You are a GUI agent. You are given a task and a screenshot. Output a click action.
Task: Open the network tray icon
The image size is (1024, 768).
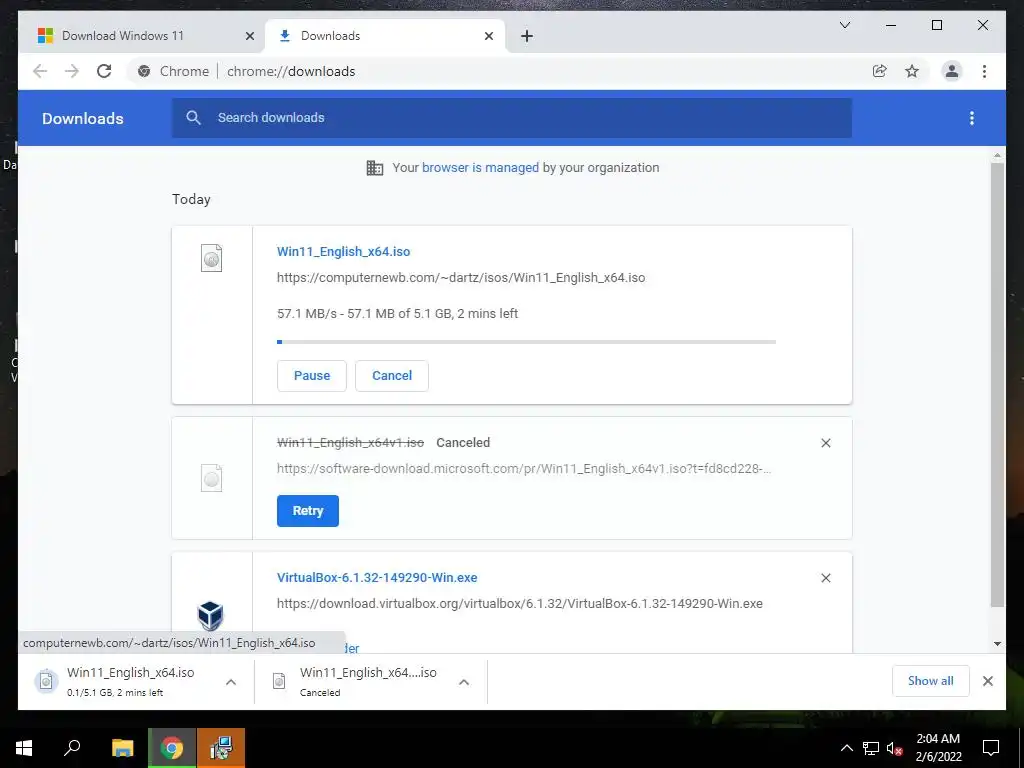point(871,748)
